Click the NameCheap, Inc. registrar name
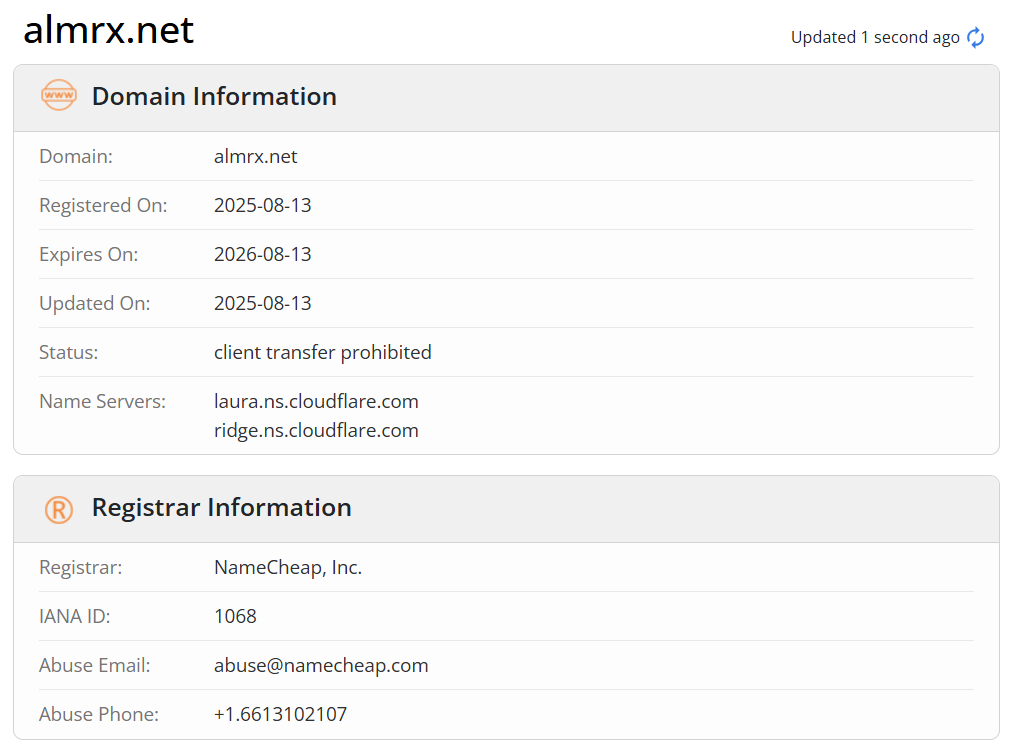Viewport: 1015px width, 748px height. [x=288, y=567]
